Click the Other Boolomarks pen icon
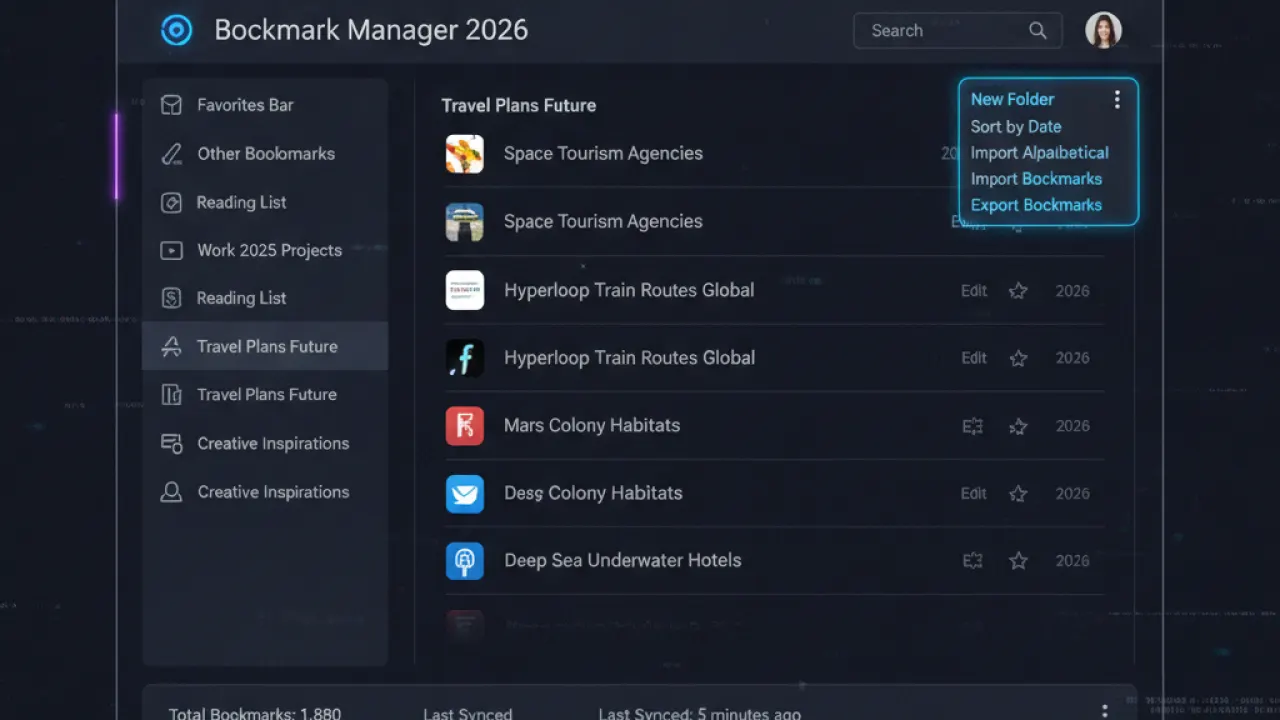1280x720 pixels. point(171,153)
